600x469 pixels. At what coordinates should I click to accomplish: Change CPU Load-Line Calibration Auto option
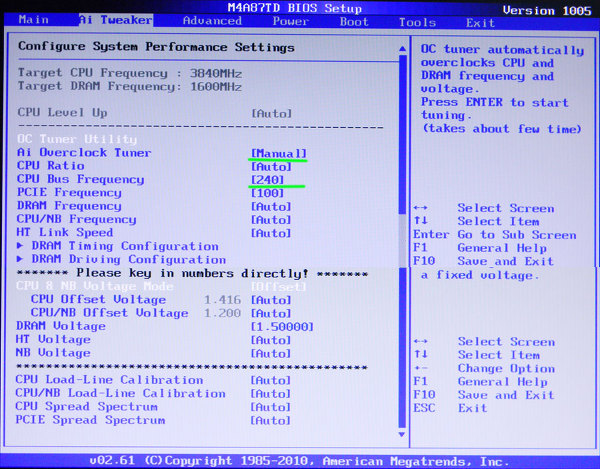coord(271,380)
